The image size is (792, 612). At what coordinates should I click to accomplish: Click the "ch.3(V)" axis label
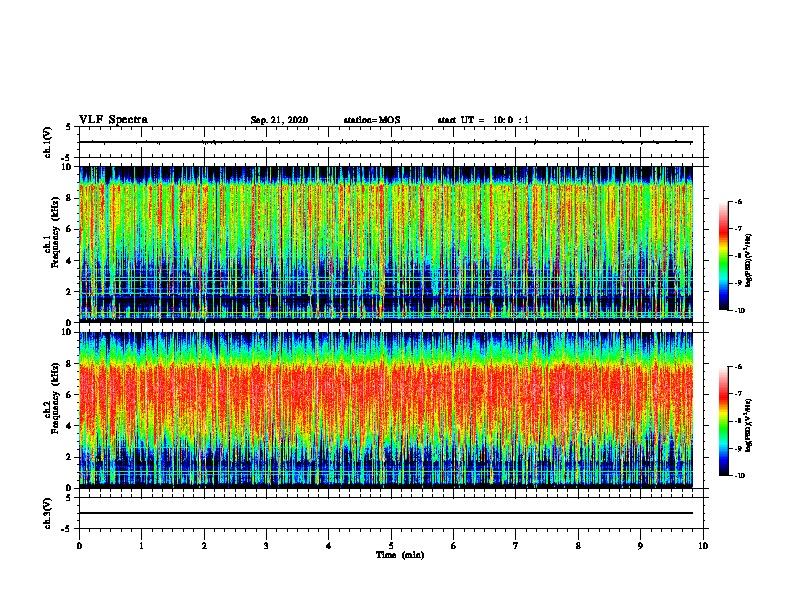48,513
